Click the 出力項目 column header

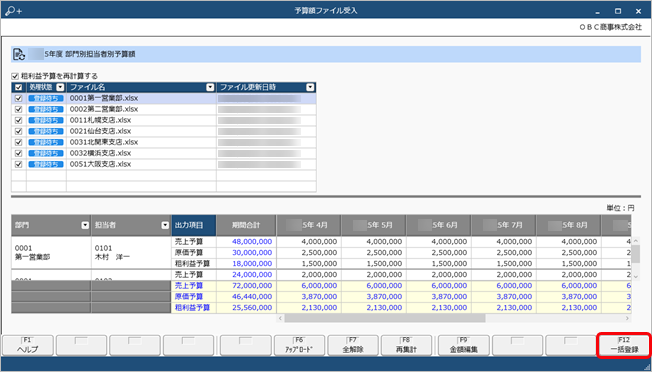click(x=194, y=225)
